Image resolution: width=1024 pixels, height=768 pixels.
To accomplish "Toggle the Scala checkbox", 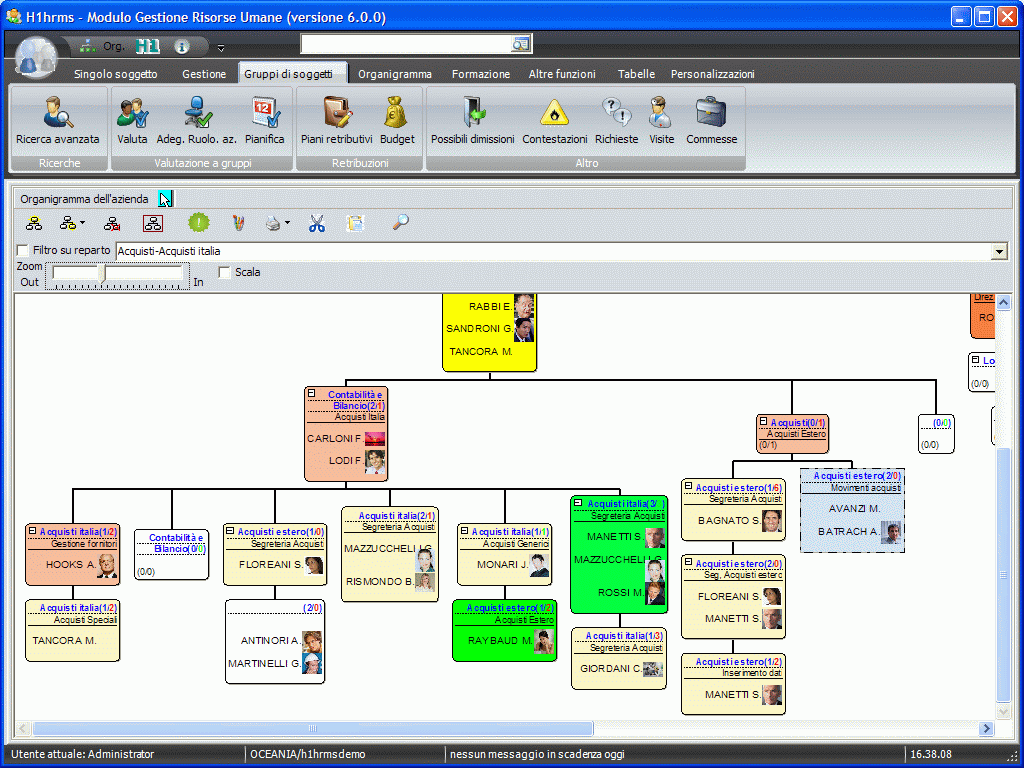I will (x=225, y=272).
